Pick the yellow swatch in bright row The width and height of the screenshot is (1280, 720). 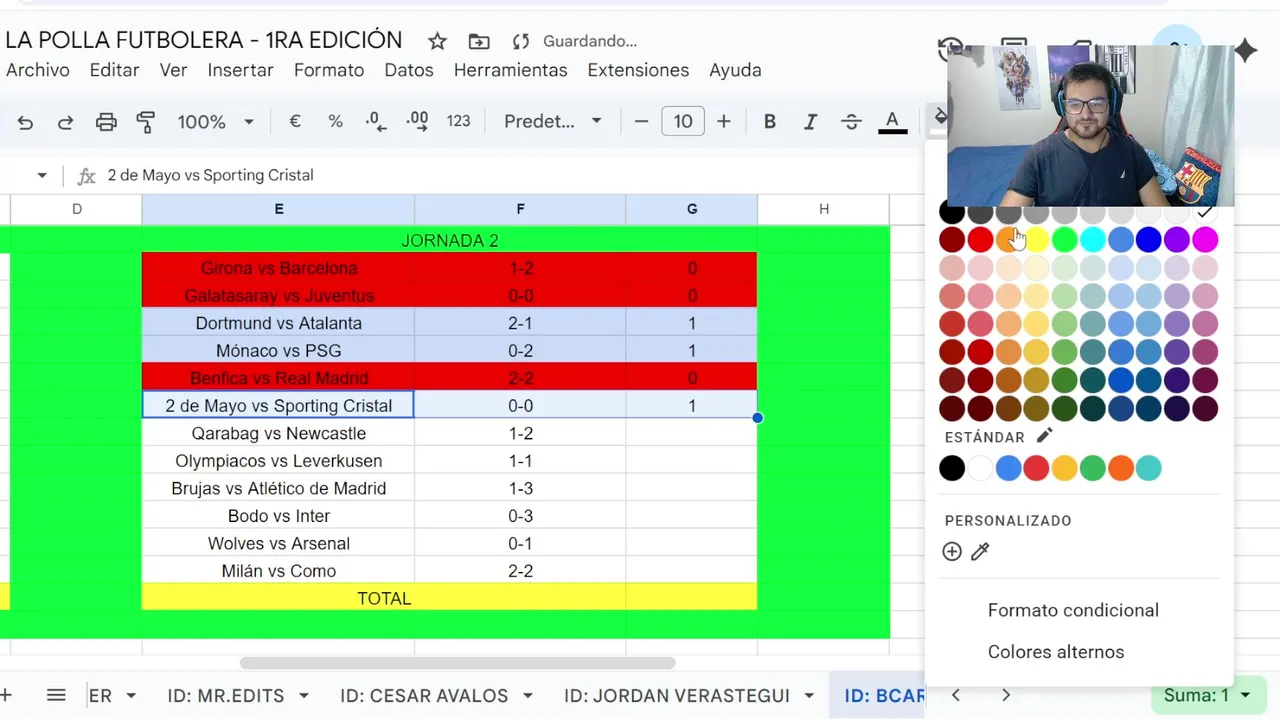(x=1036, y=239)
